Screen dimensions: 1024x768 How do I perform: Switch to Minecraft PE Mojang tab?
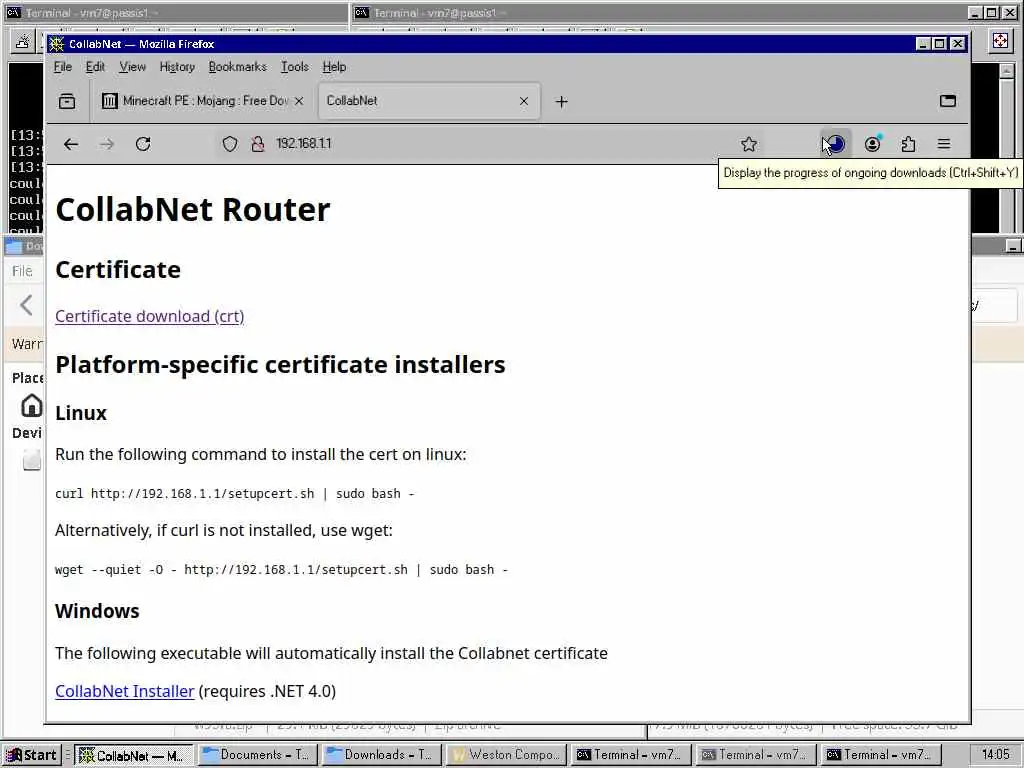point(202,101)
